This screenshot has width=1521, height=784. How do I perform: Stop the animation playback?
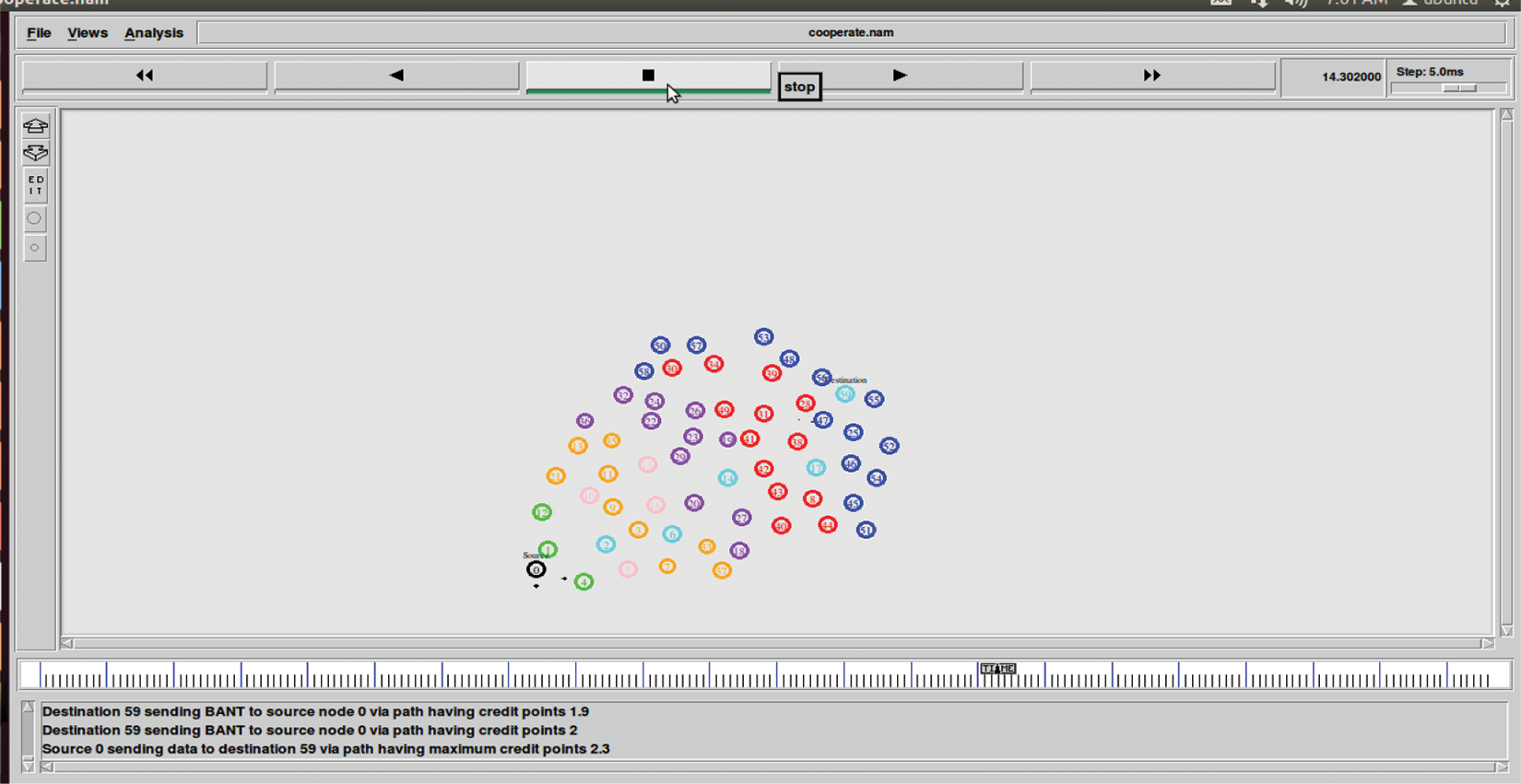[648, 76]
